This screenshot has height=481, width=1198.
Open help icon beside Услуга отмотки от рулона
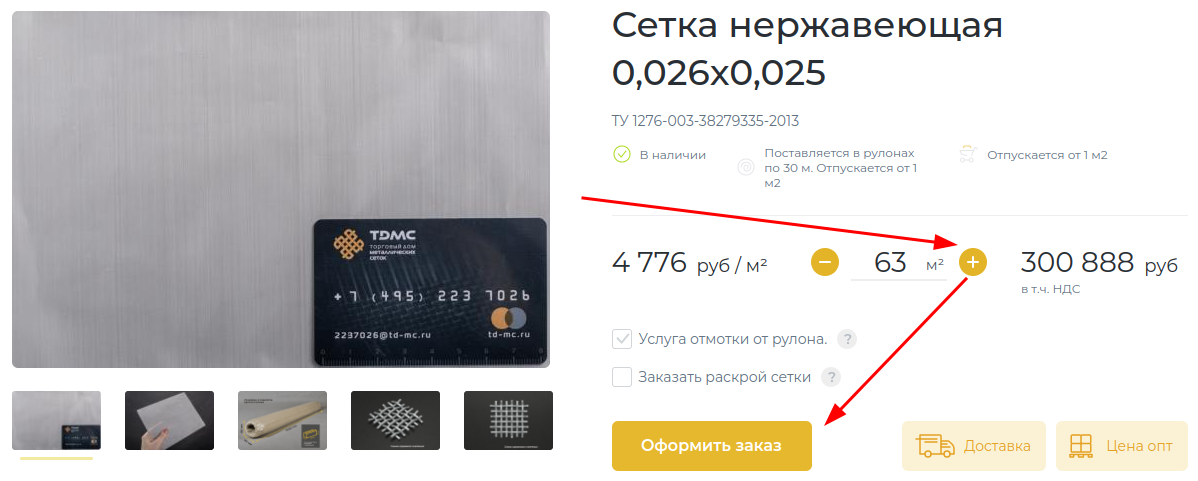tap(847, 339)
